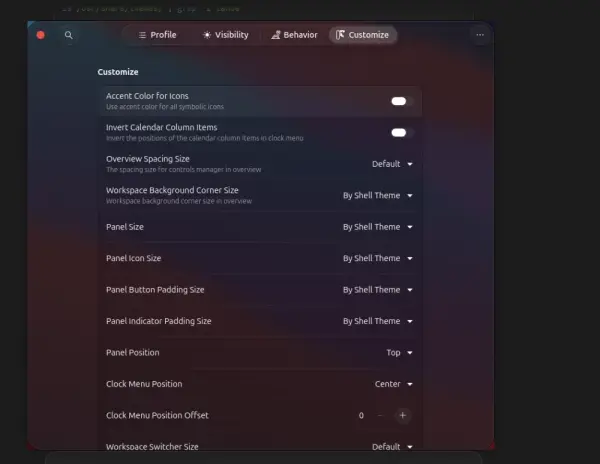The height and width of the screenshot is (464, 600).
Task: Click the Panel Icon Size label
Action: tap(134, 258)
